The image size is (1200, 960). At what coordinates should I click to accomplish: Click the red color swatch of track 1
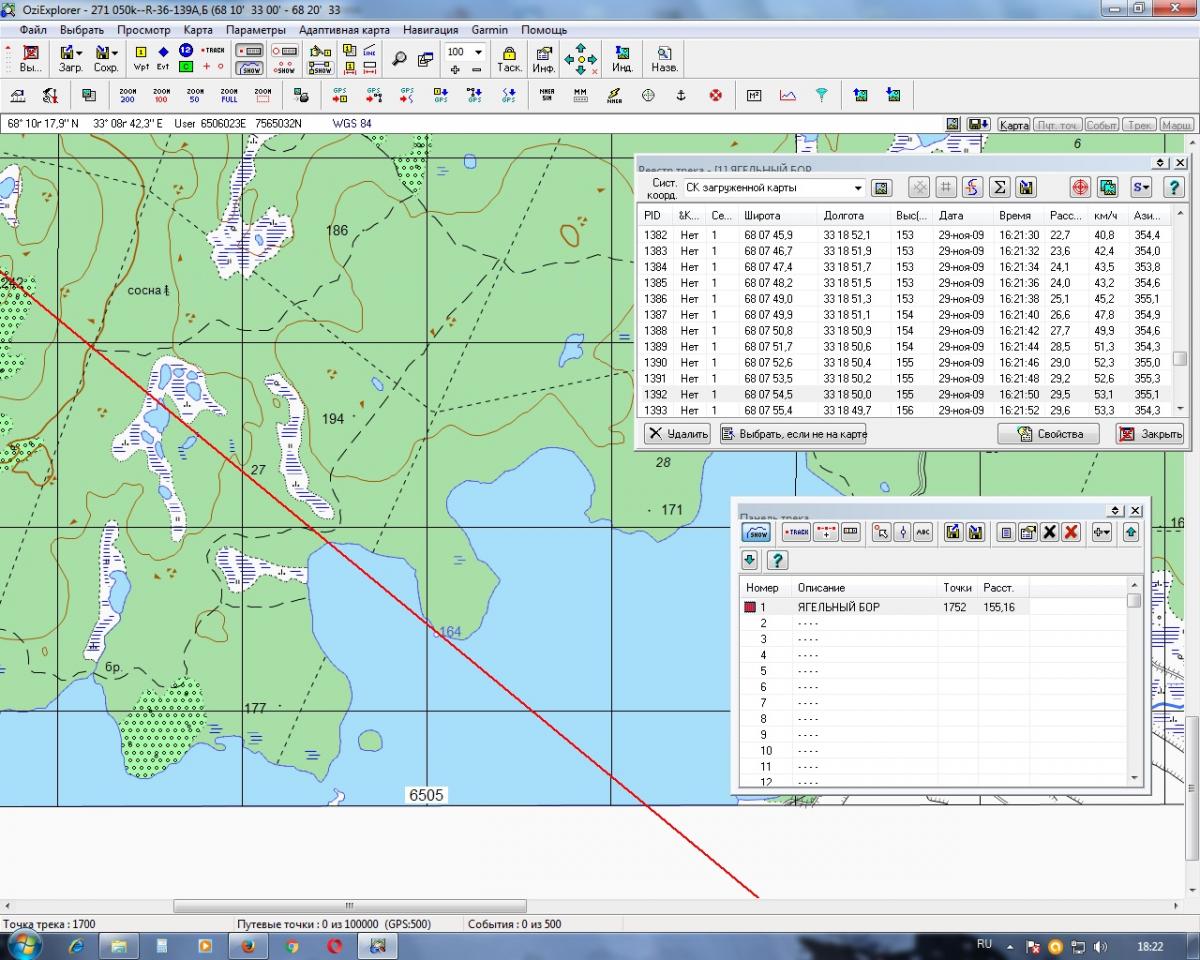click(x=749, y=607)
